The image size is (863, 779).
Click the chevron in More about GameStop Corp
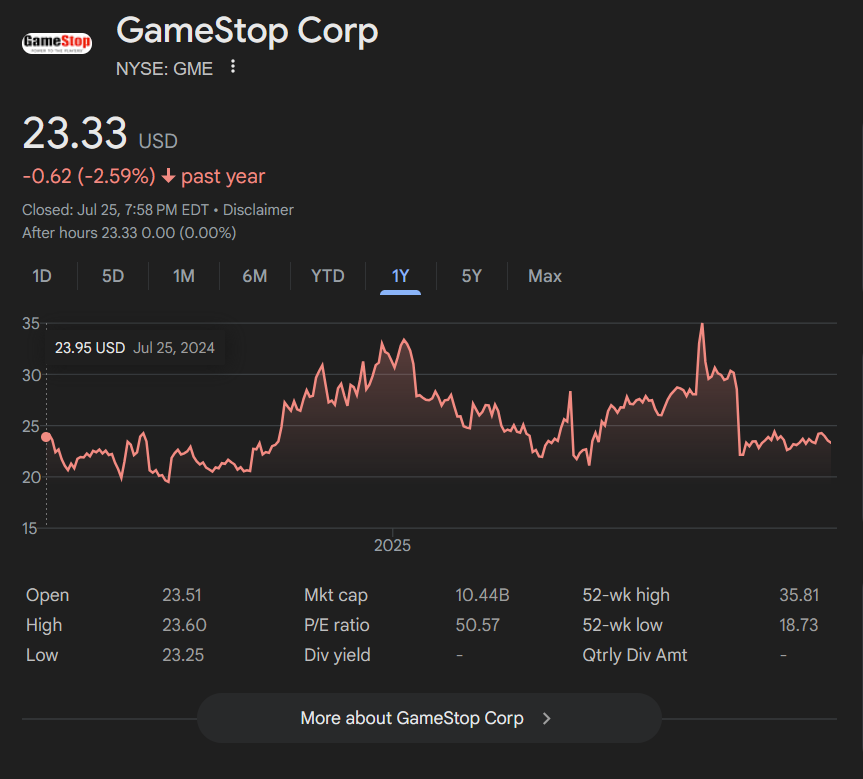pos(546,718)
